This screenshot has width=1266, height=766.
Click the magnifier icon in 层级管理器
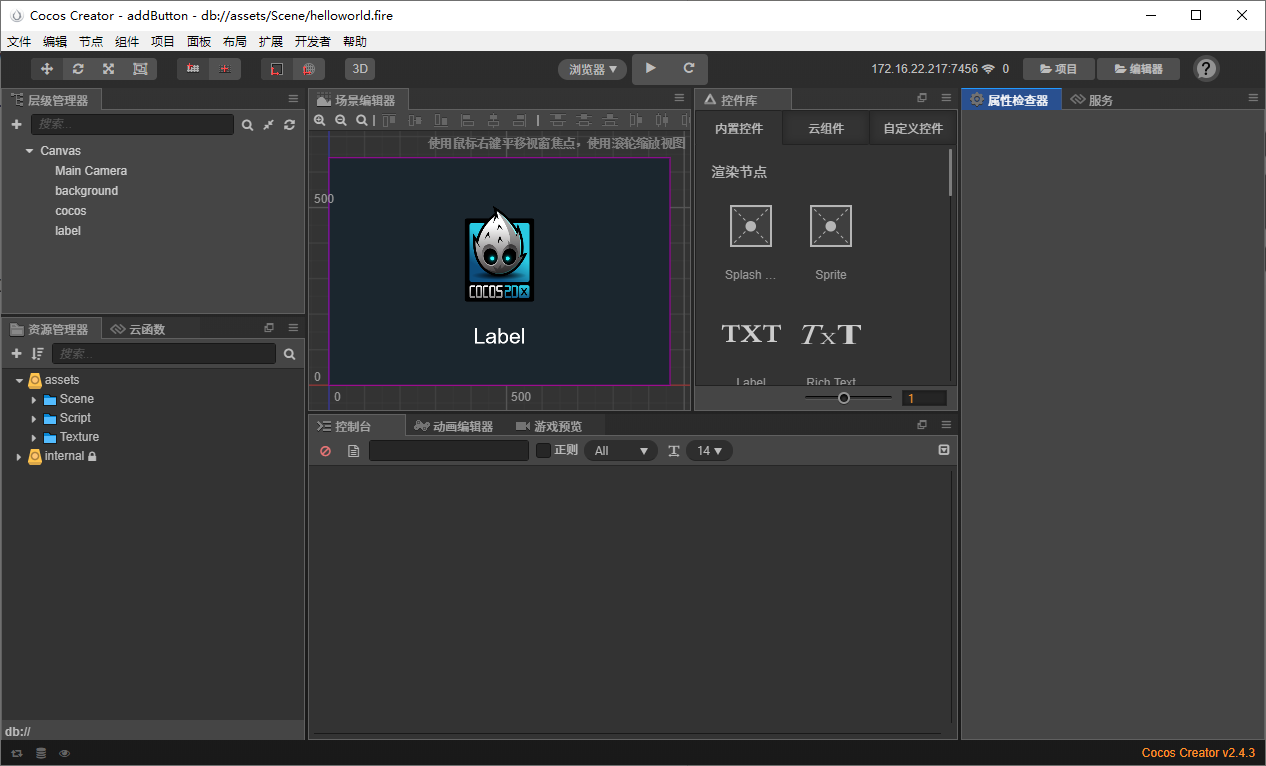247,125
